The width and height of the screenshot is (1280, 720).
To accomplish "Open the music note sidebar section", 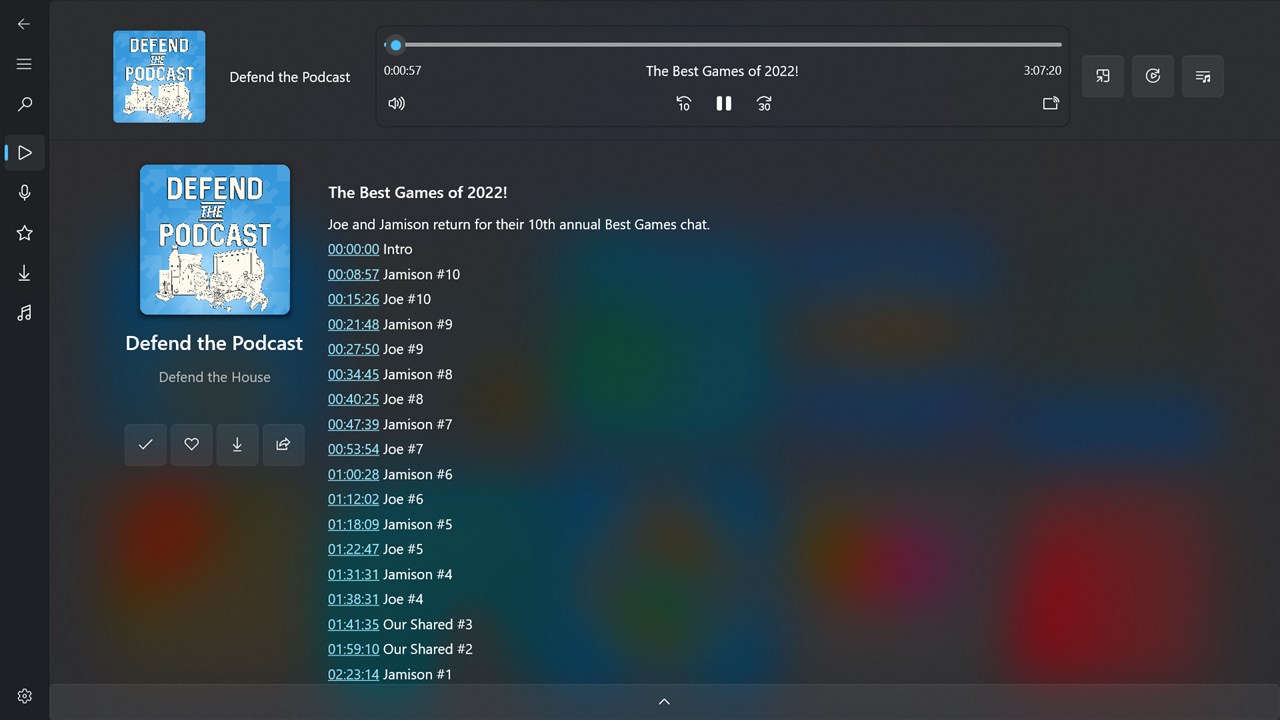I will point(25,313).
